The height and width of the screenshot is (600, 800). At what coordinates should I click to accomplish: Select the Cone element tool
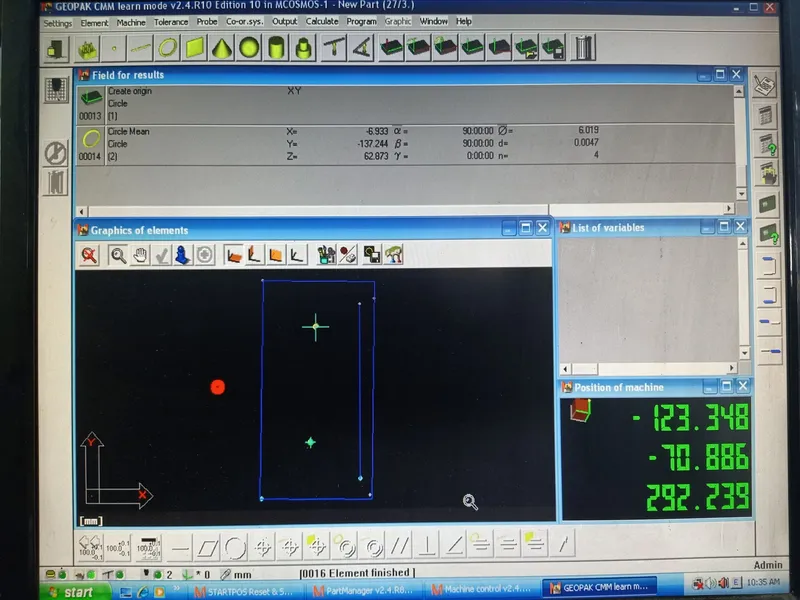222,48
